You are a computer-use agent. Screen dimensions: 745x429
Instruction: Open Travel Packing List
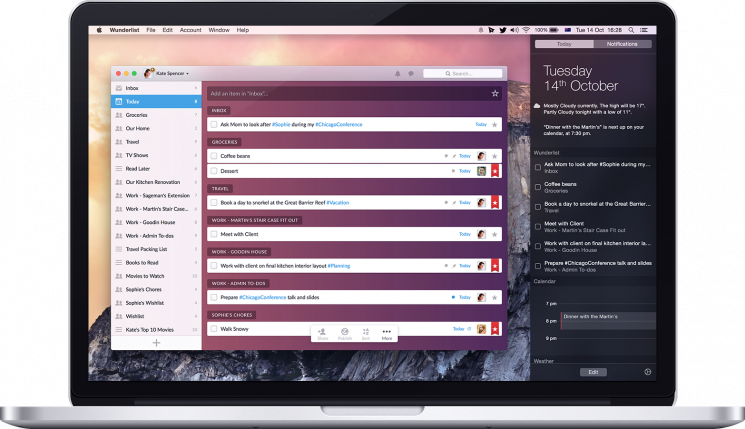click(156, 249)
